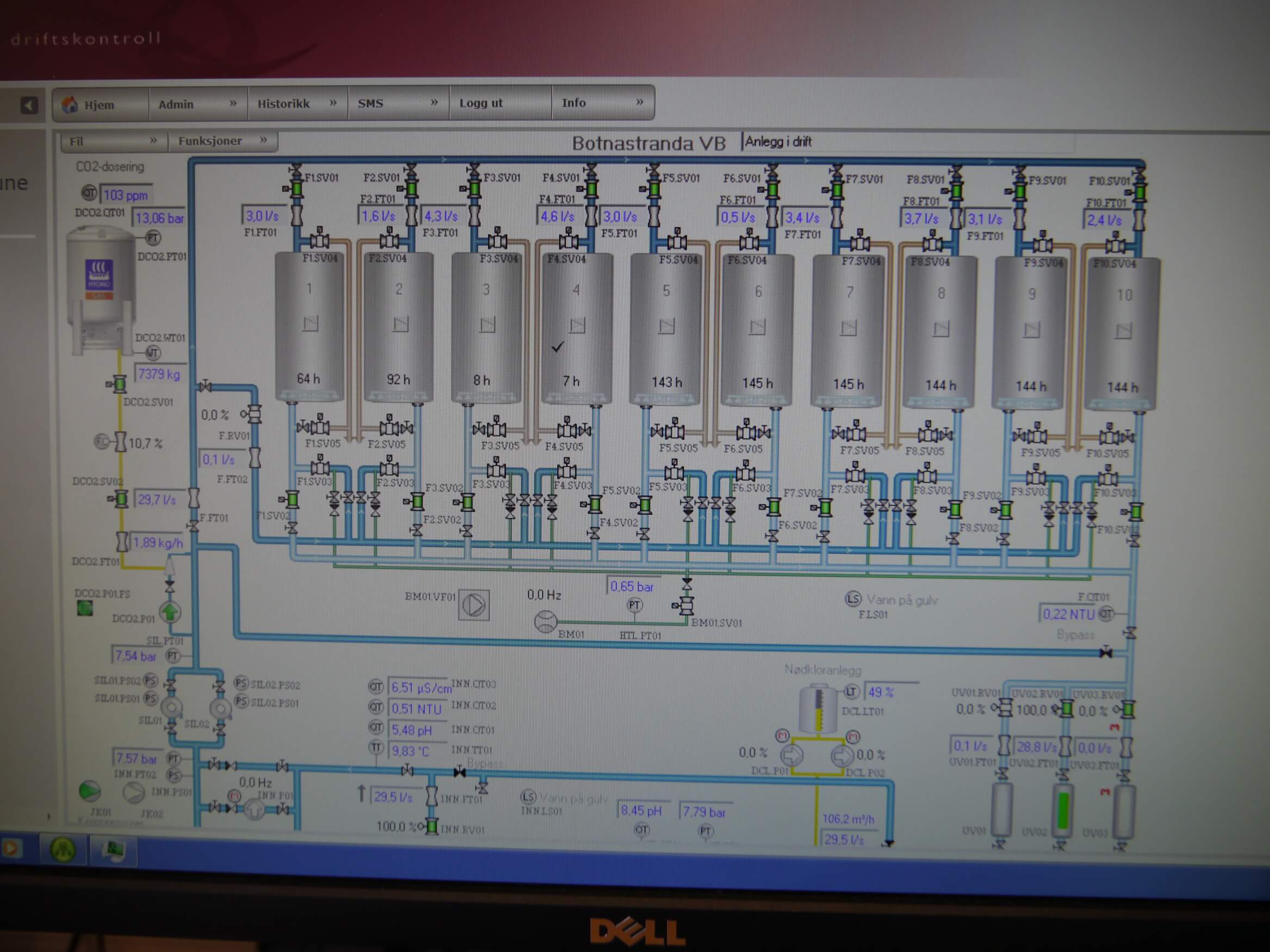Click the Vann på gulv F.LS01 indicator
1270x952 pixels.
tap(853, 599)
